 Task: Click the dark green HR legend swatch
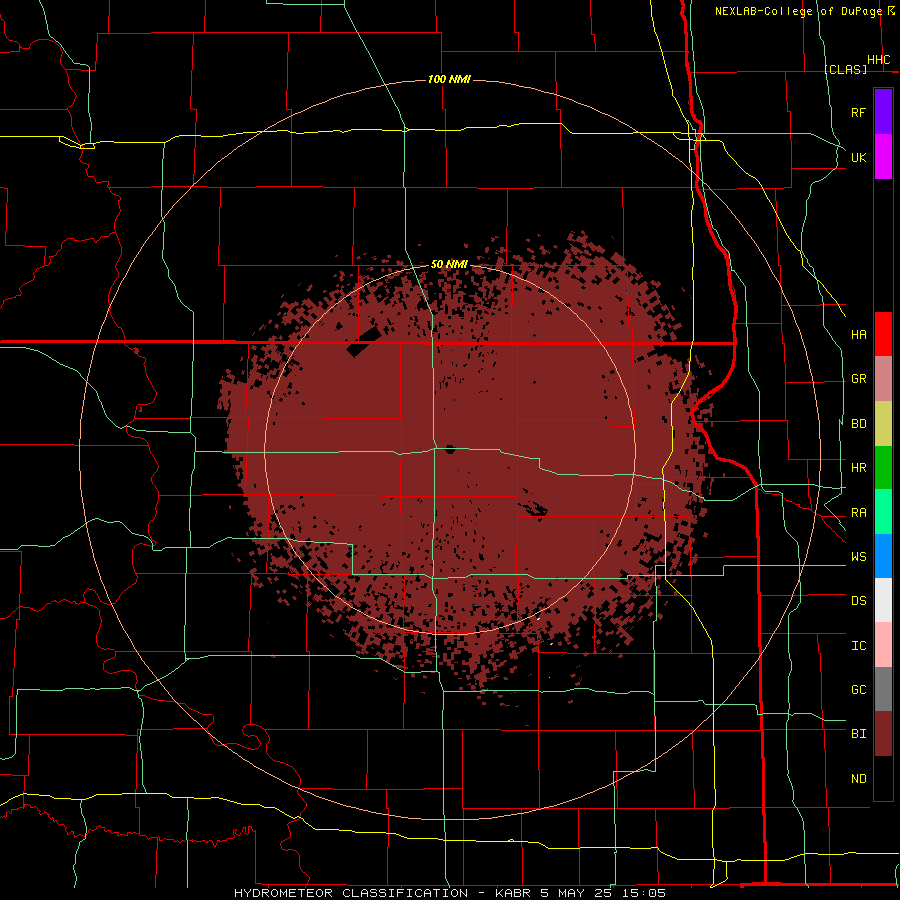[x=883, y=468]
